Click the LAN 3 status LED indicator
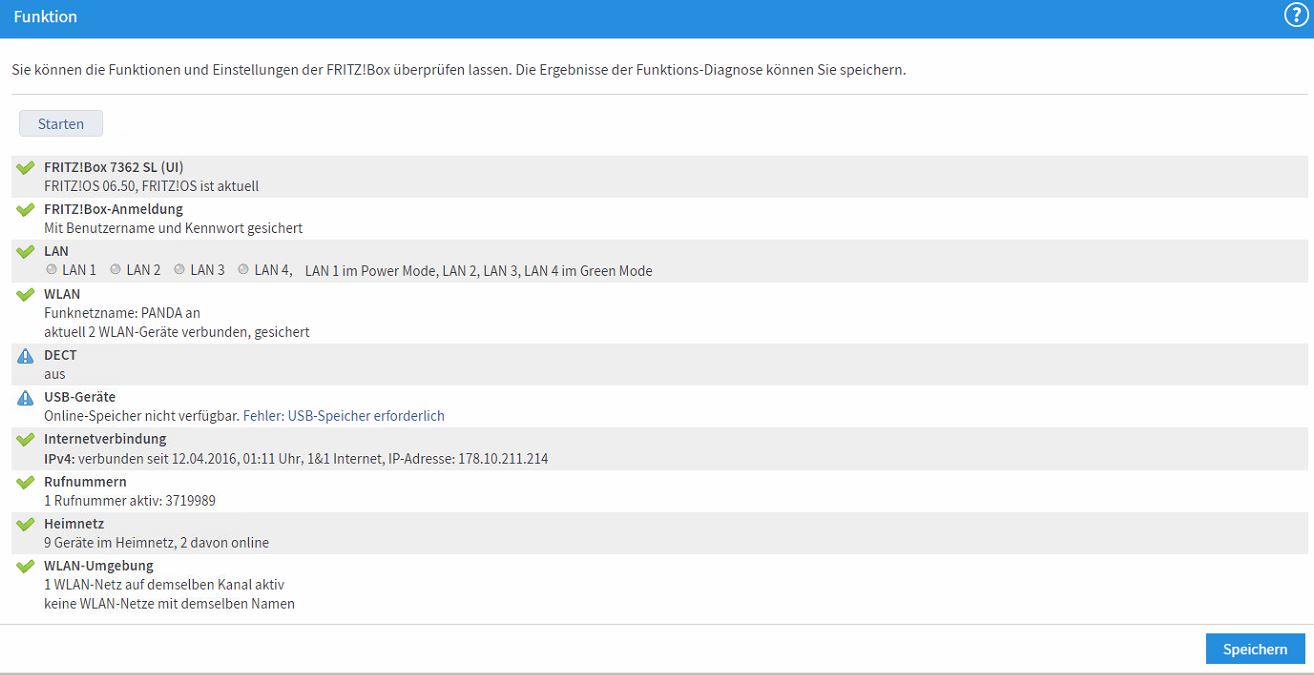 (x=179, y=270)
